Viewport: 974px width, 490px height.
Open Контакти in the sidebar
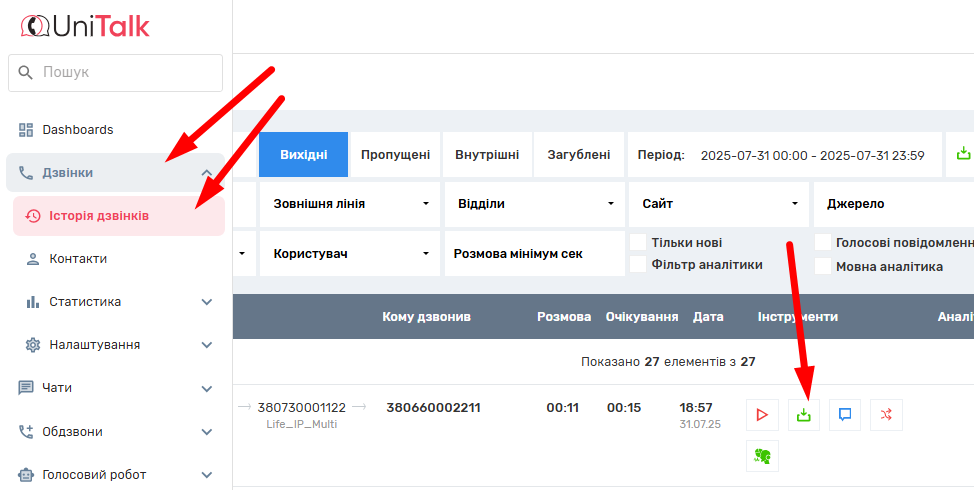click(78, 258)
